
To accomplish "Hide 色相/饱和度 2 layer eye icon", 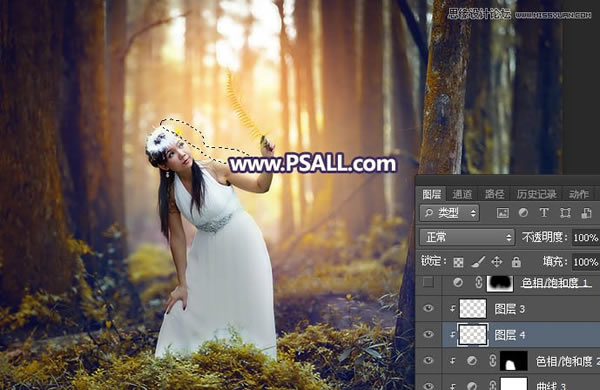I will [428, 361].
